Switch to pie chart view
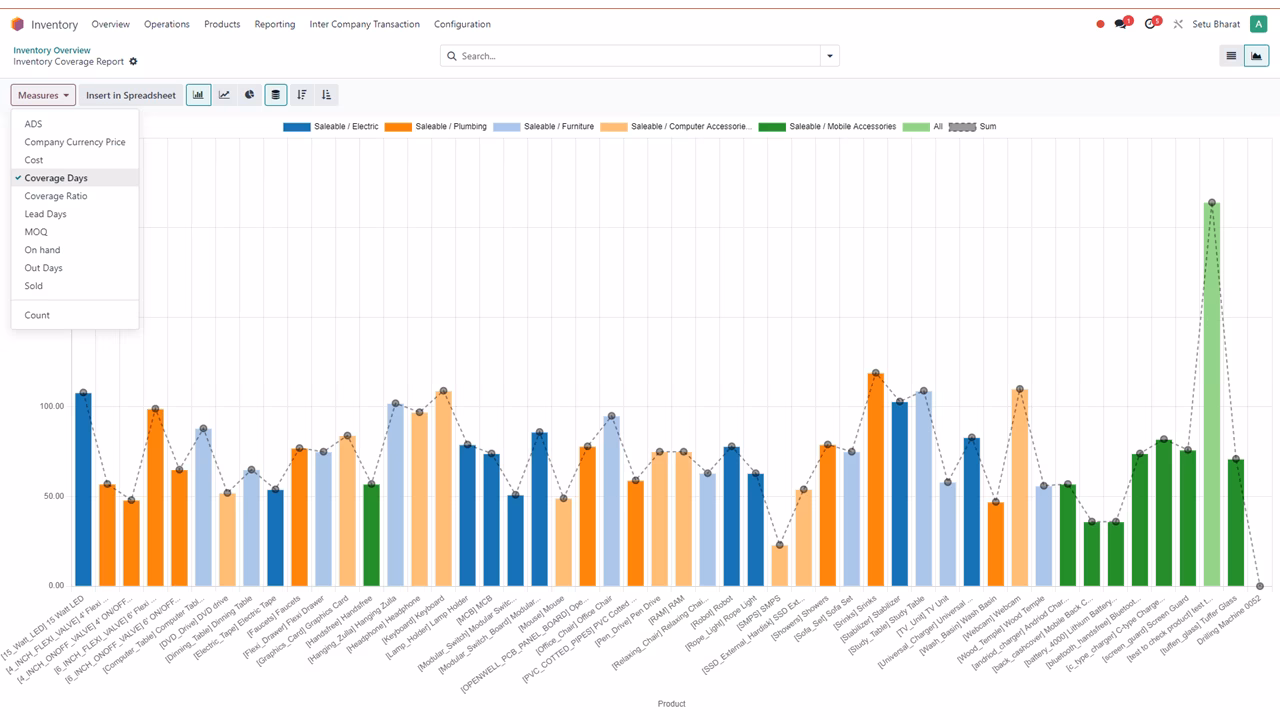The image size is (1280, 720). (250, 95)
